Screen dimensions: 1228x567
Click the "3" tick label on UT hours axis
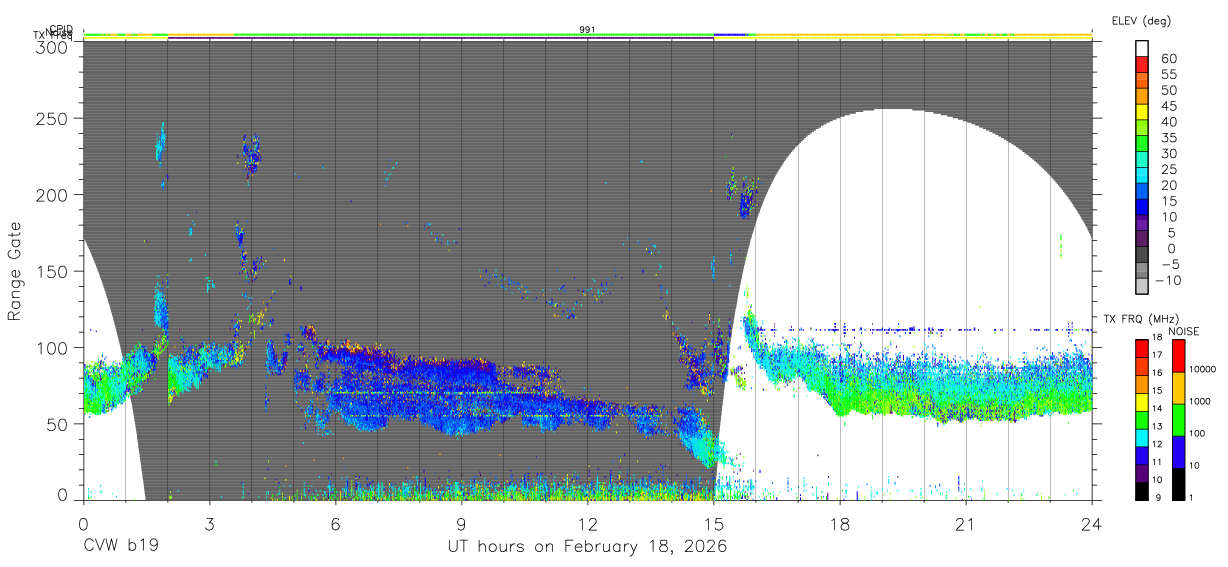point(209,524)
